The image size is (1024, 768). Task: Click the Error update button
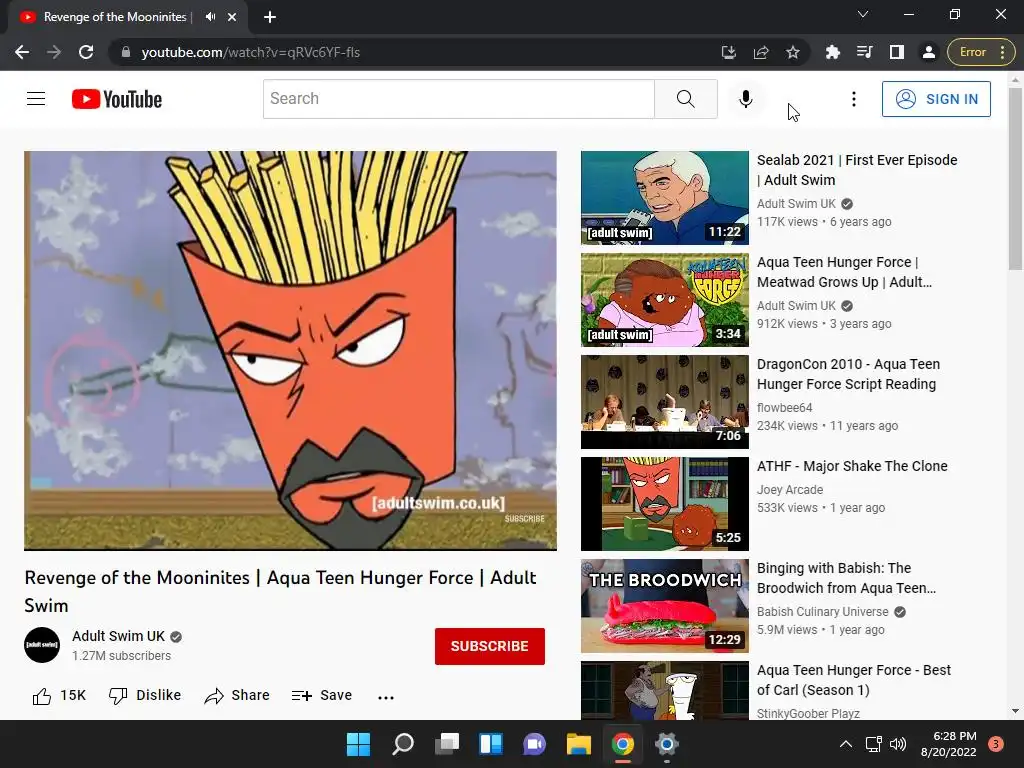982,52
